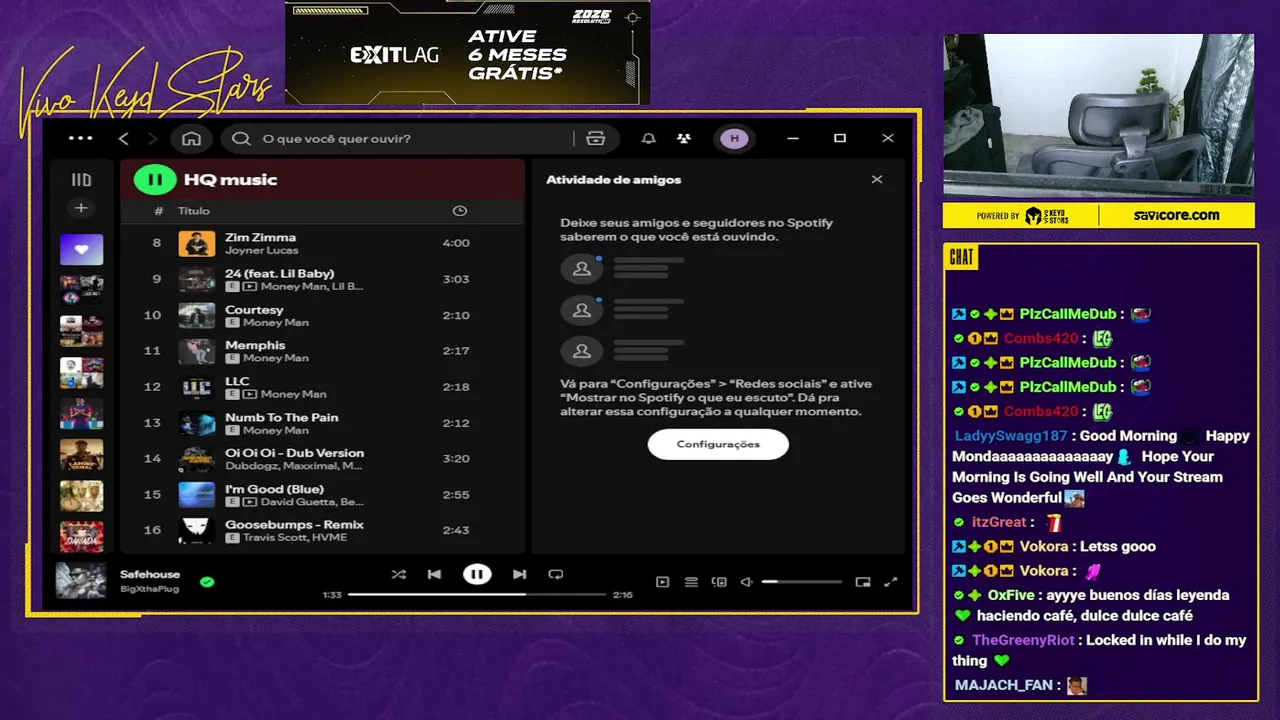This screenshot has height=720, width=1280.
Task: Select the track LLC
Action: coord(322,387)
